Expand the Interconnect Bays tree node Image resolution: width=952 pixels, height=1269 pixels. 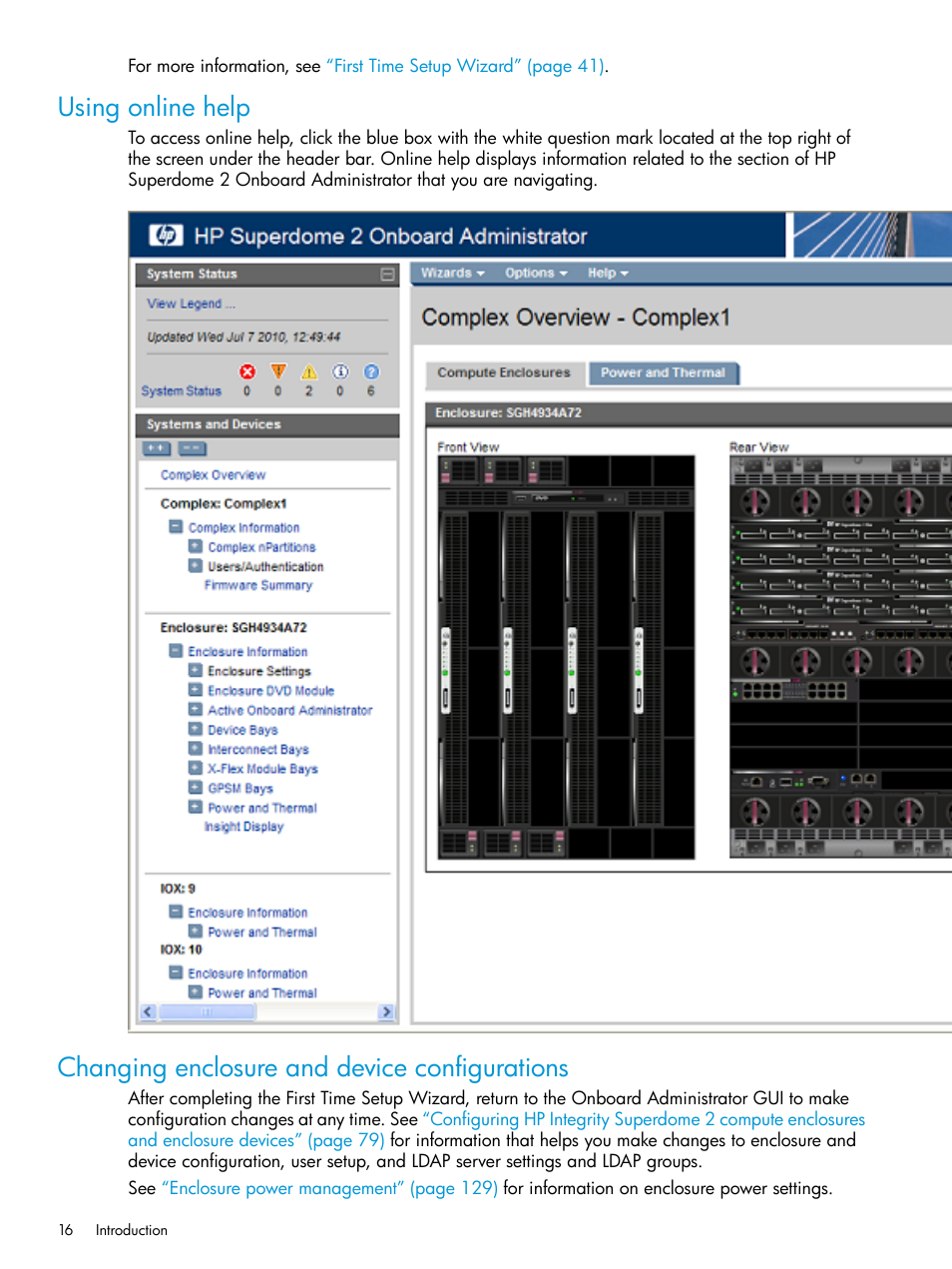click(196, 749)
